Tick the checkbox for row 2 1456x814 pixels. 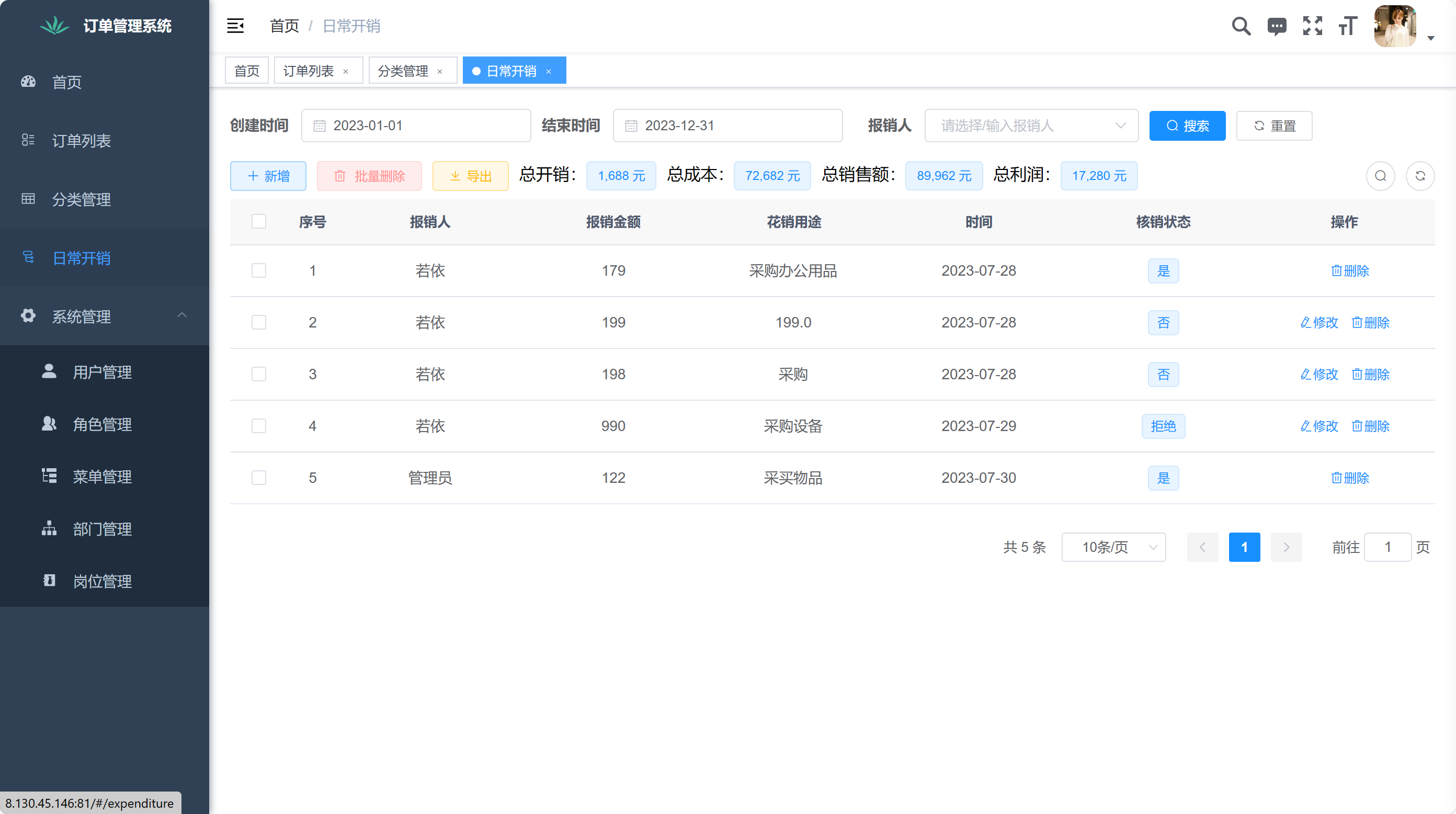(259, 322)
